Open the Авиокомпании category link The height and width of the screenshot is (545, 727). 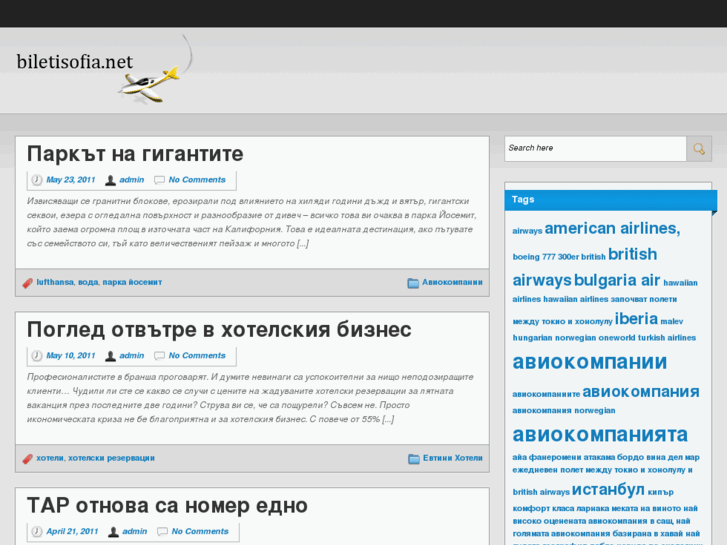point(452,282)
